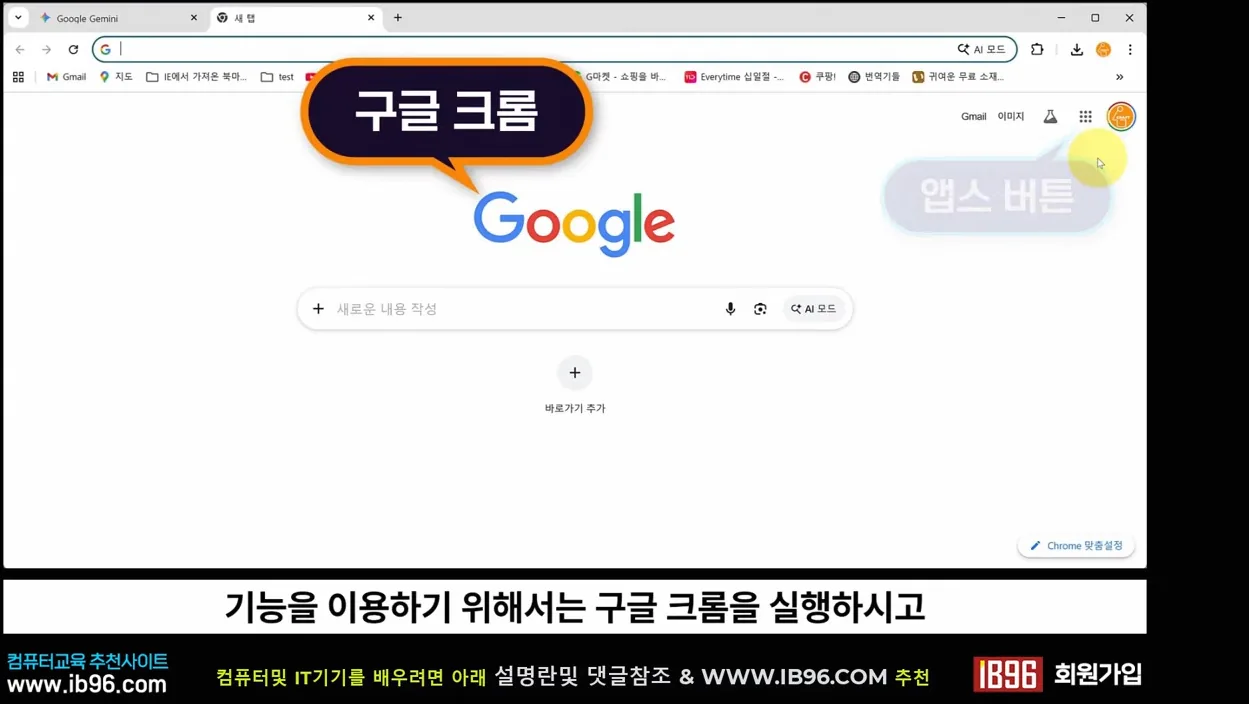Viewport: 1249px width, 704px height.
Task: Click AI 모드 in the search box
Action: click(x=813, y=309)
